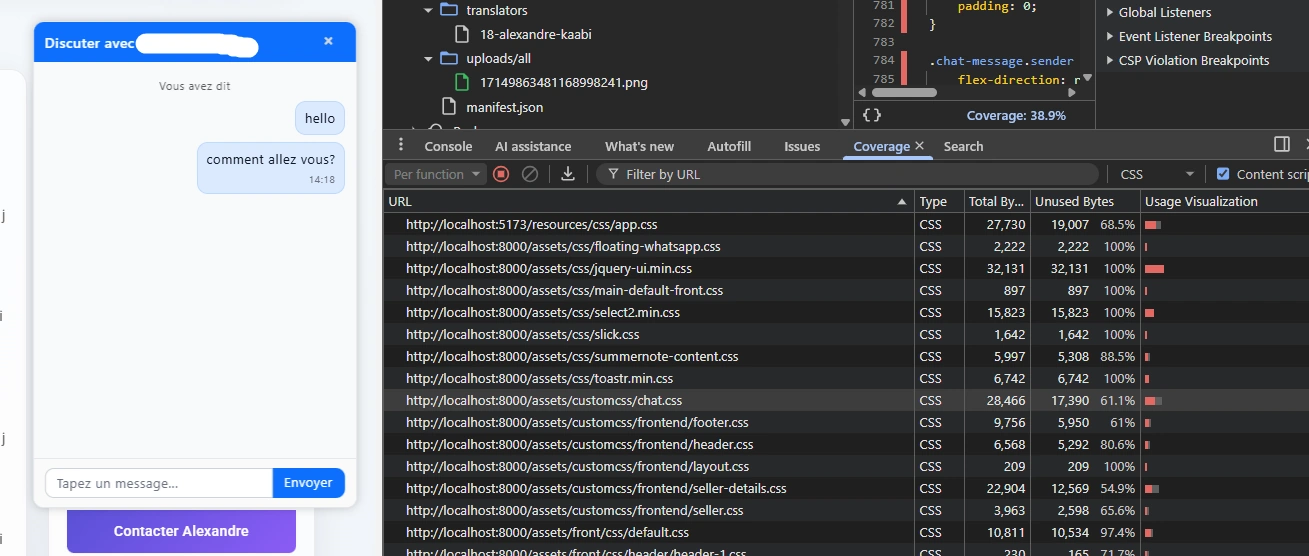Click the pretty print braces icon
1309x556 pixels.
(x=871, y=116)
